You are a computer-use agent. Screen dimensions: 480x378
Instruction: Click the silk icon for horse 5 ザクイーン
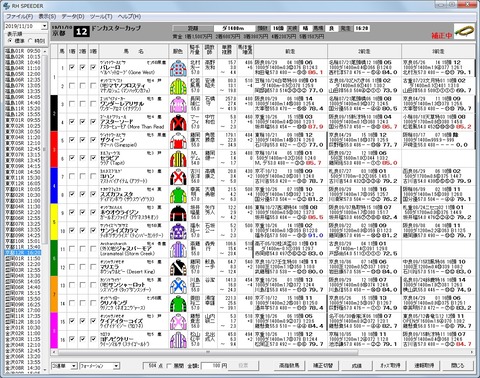(x=178, y=140)
